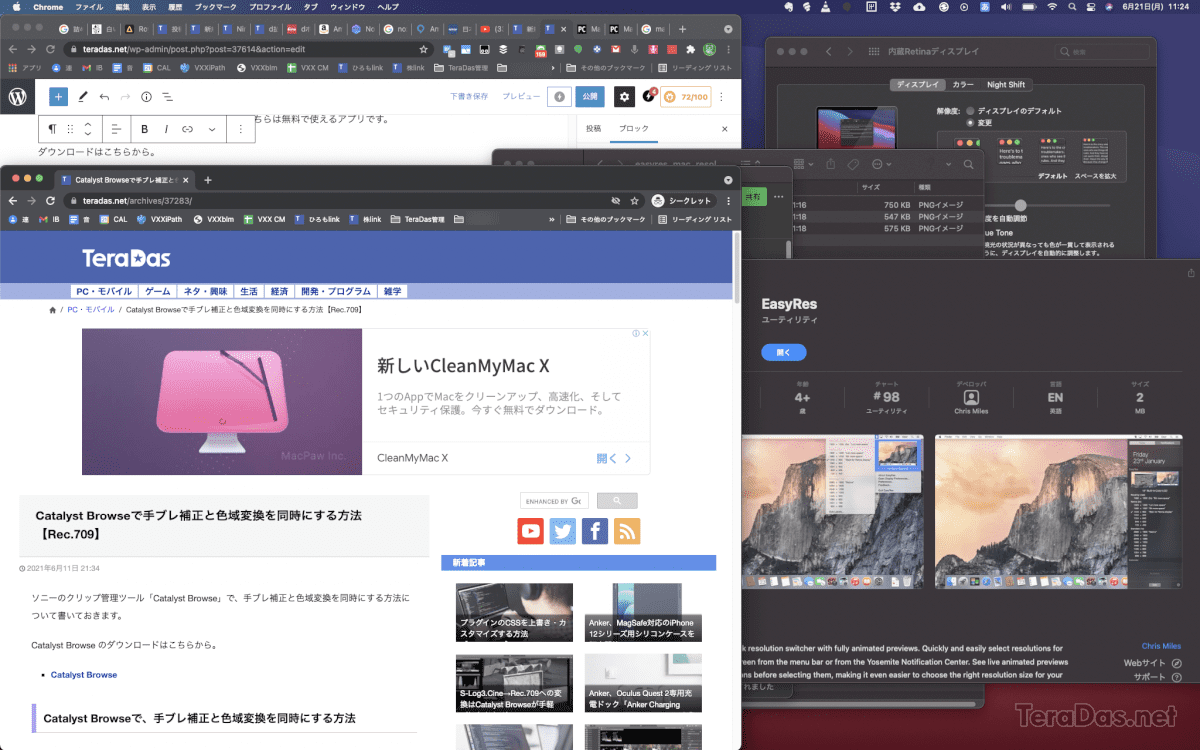This screenshot has height=750, width=1200.
Task: Click the Finder tags icon in toolbar
Action: [853, 164]
